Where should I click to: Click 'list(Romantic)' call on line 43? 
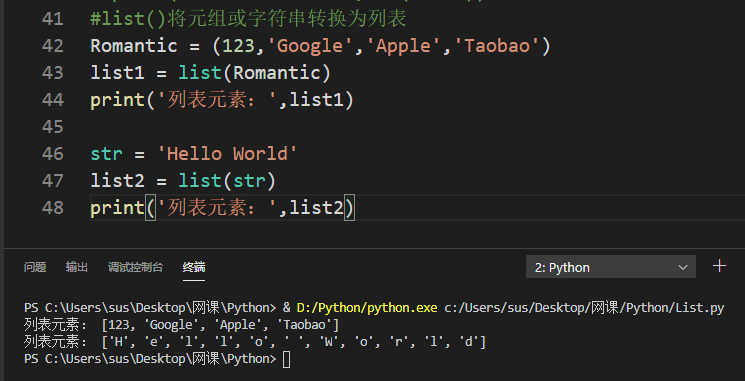[x=255, y=73]
